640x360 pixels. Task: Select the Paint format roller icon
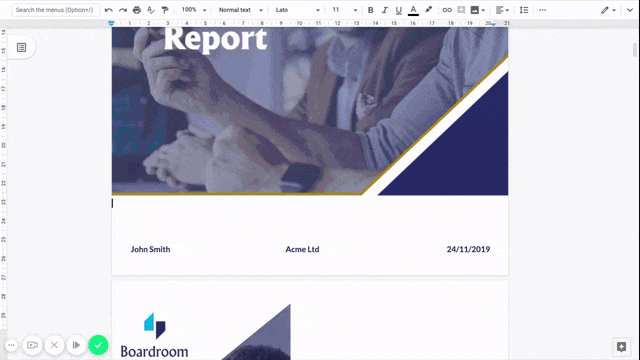(165, 10)
